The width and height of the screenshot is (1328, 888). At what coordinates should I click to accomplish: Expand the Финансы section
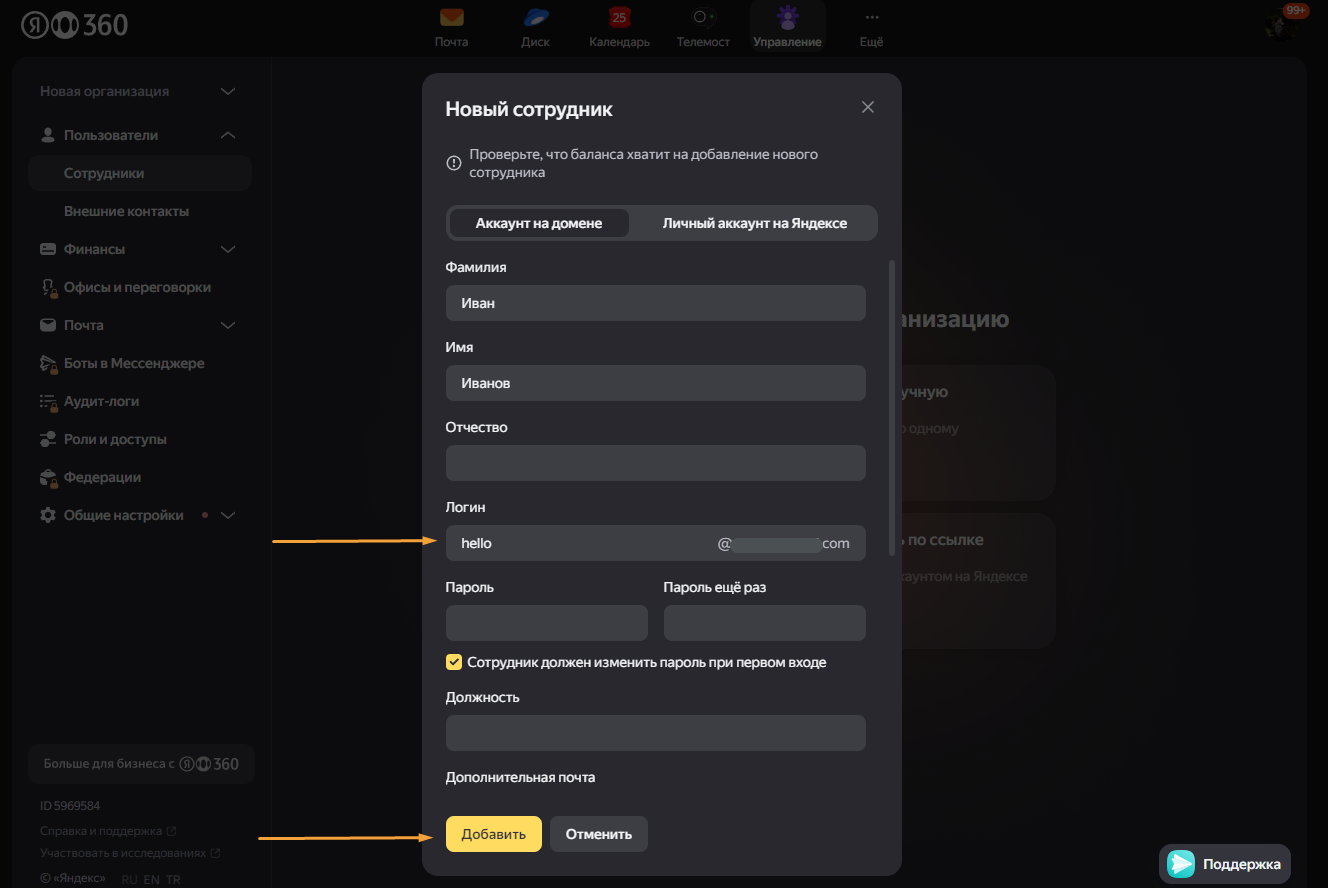(x=228, y=249)
